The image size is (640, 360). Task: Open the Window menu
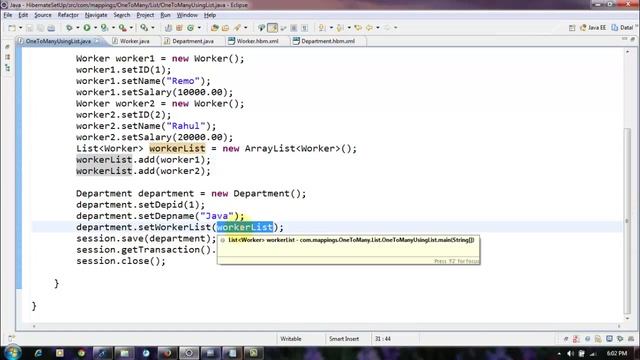click(187, 15)
